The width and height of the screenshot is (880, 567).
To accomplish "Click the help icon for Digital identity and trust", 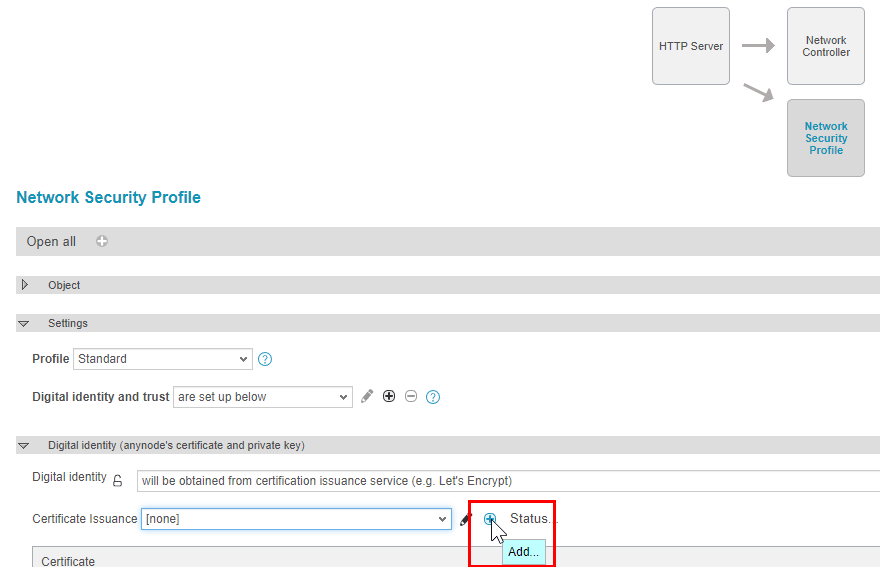I will 433,397.
